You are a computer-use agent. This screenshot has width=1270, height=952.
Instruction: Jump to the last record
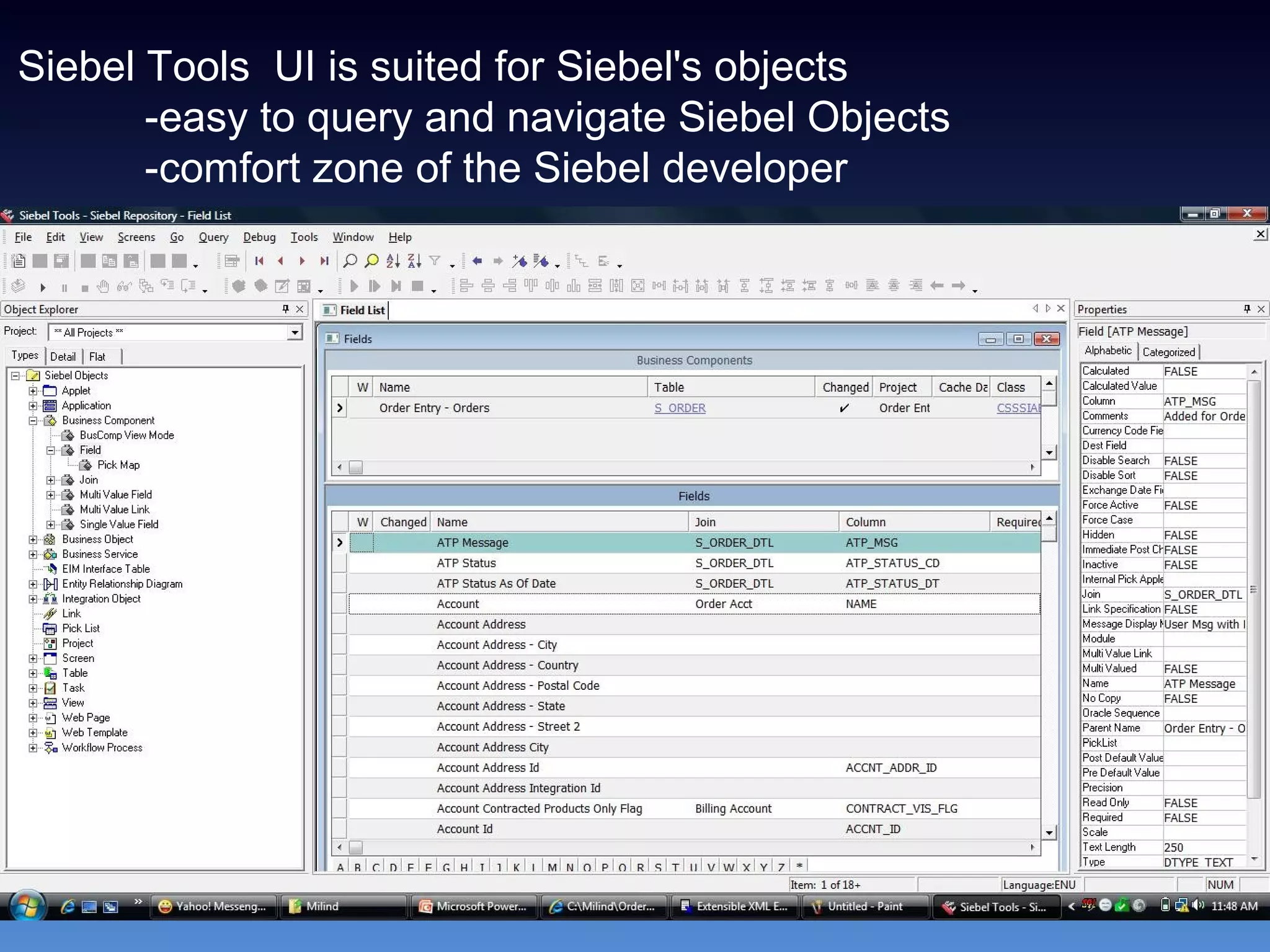(x=324, y=261)
